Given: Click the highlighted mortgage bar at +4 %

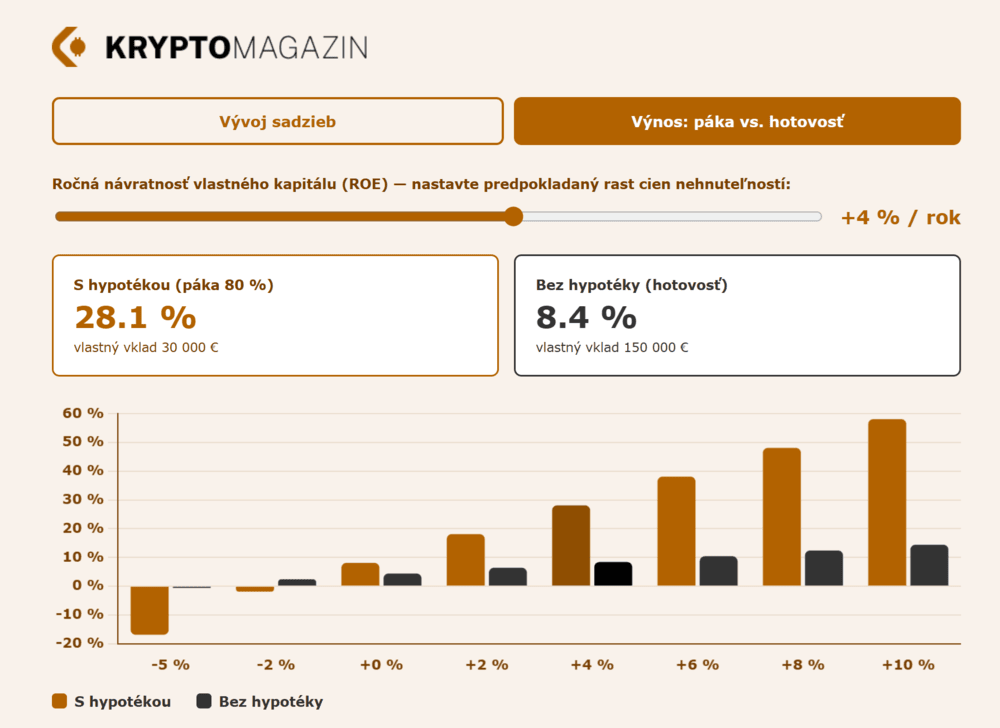Looking at the screenshot, I should coord(571,545).
